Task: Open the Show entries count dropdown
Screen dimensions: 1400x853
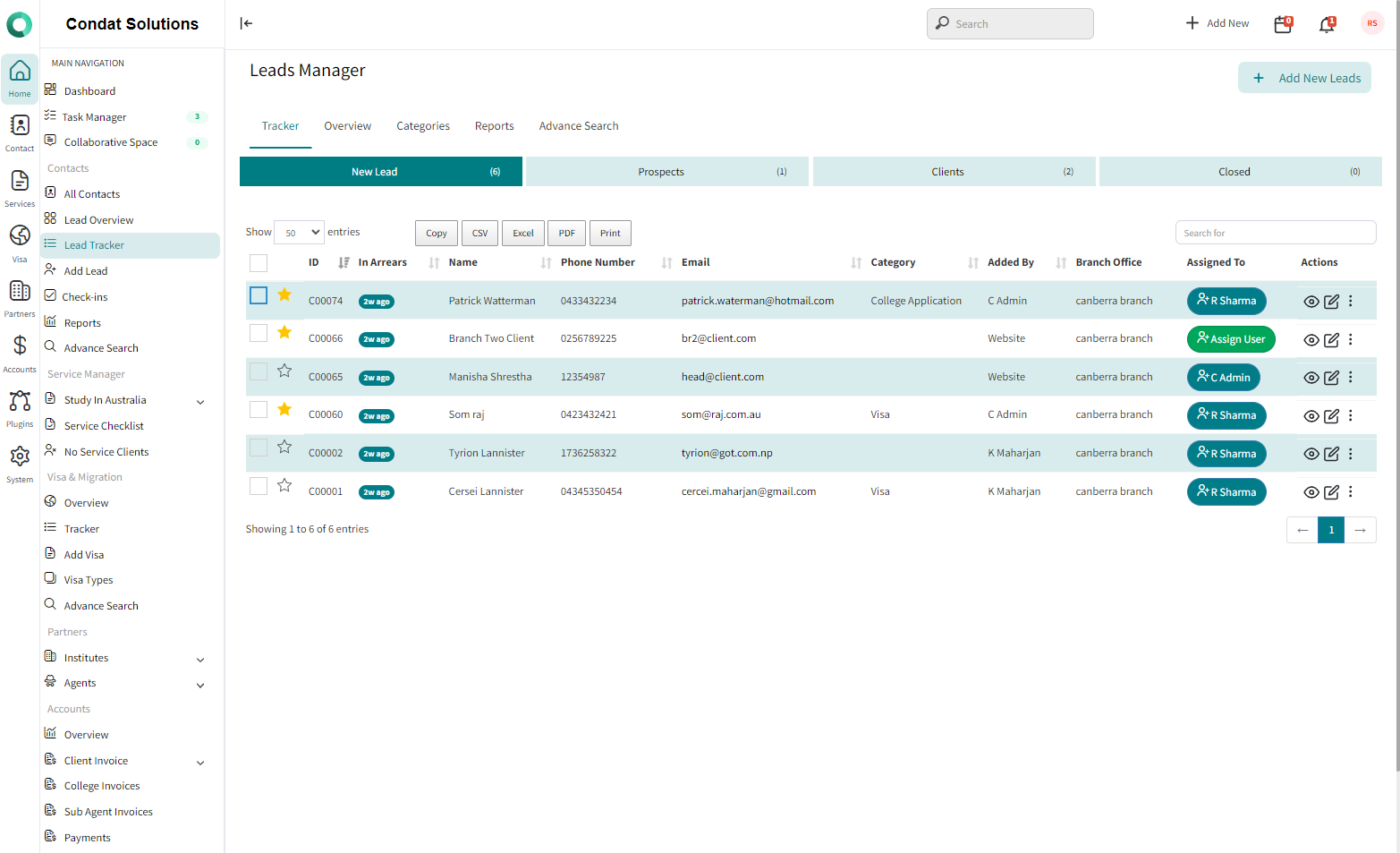Action: pos(299,233)
